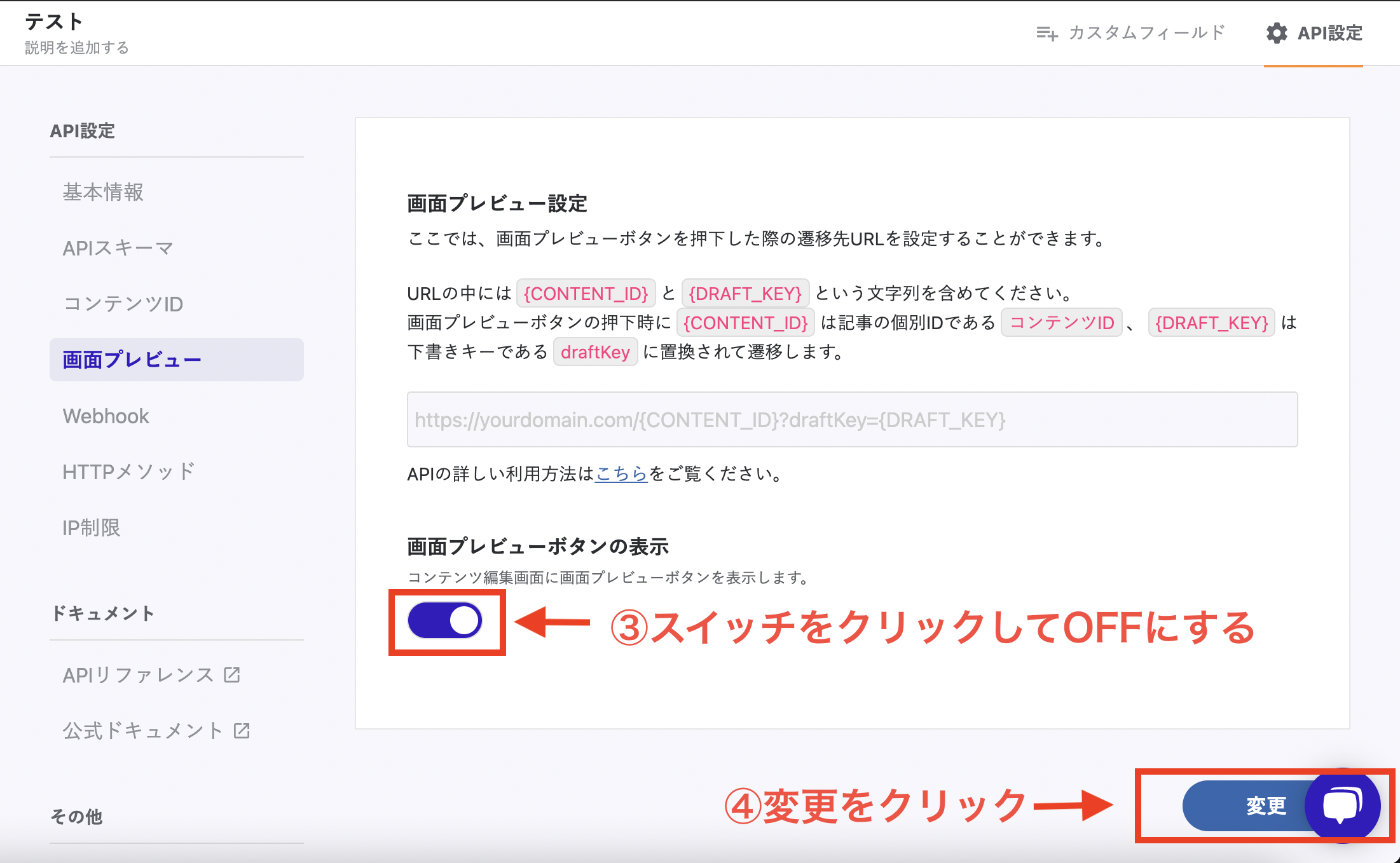Image resolution: width=1400 pixels, height=863 pixels.
Task: Focus the preview URL input field
Action: click(x=852, y=419)
